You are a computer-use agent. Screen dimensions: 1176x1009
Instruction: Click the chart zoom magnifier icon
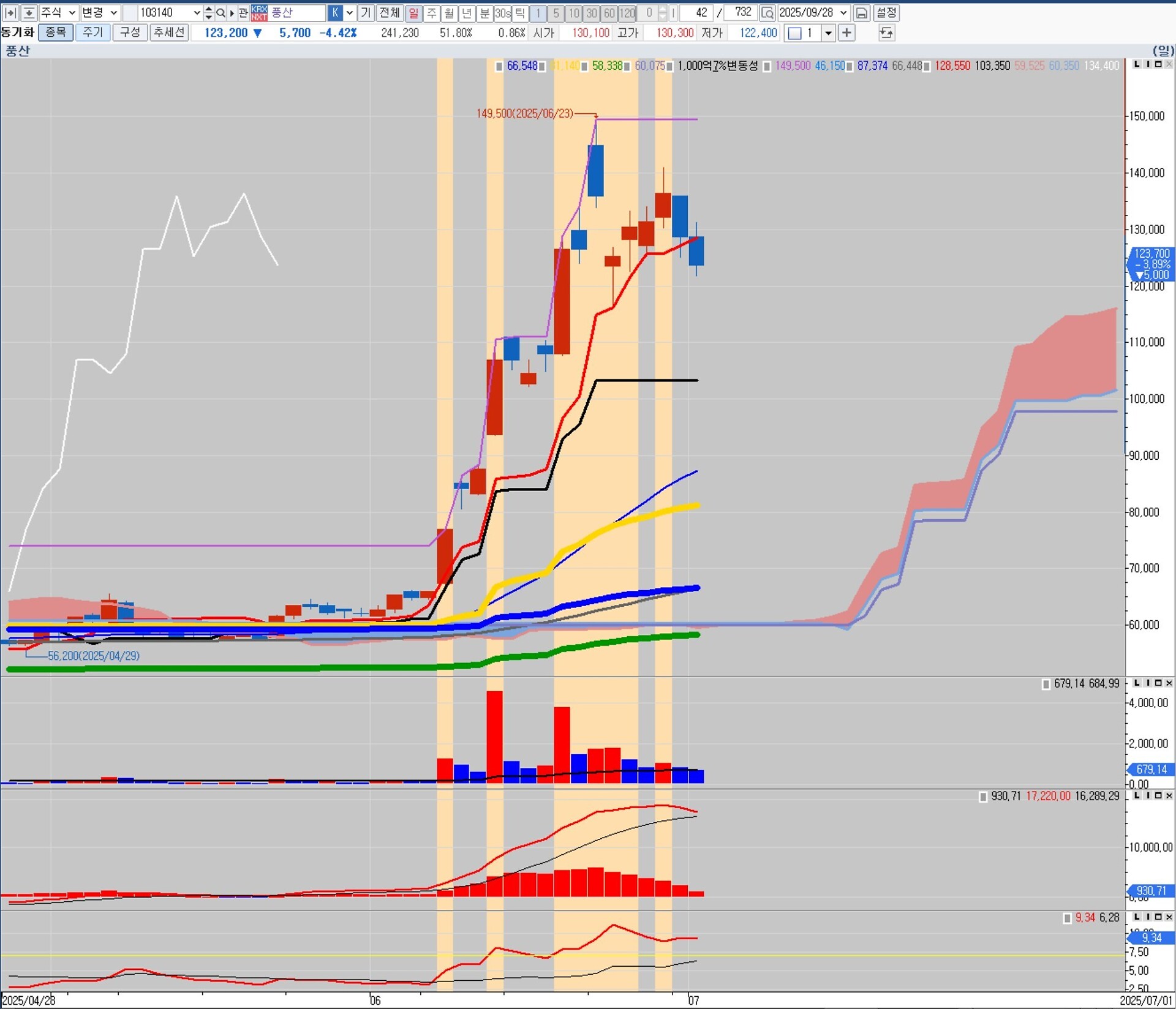(767, 13)
